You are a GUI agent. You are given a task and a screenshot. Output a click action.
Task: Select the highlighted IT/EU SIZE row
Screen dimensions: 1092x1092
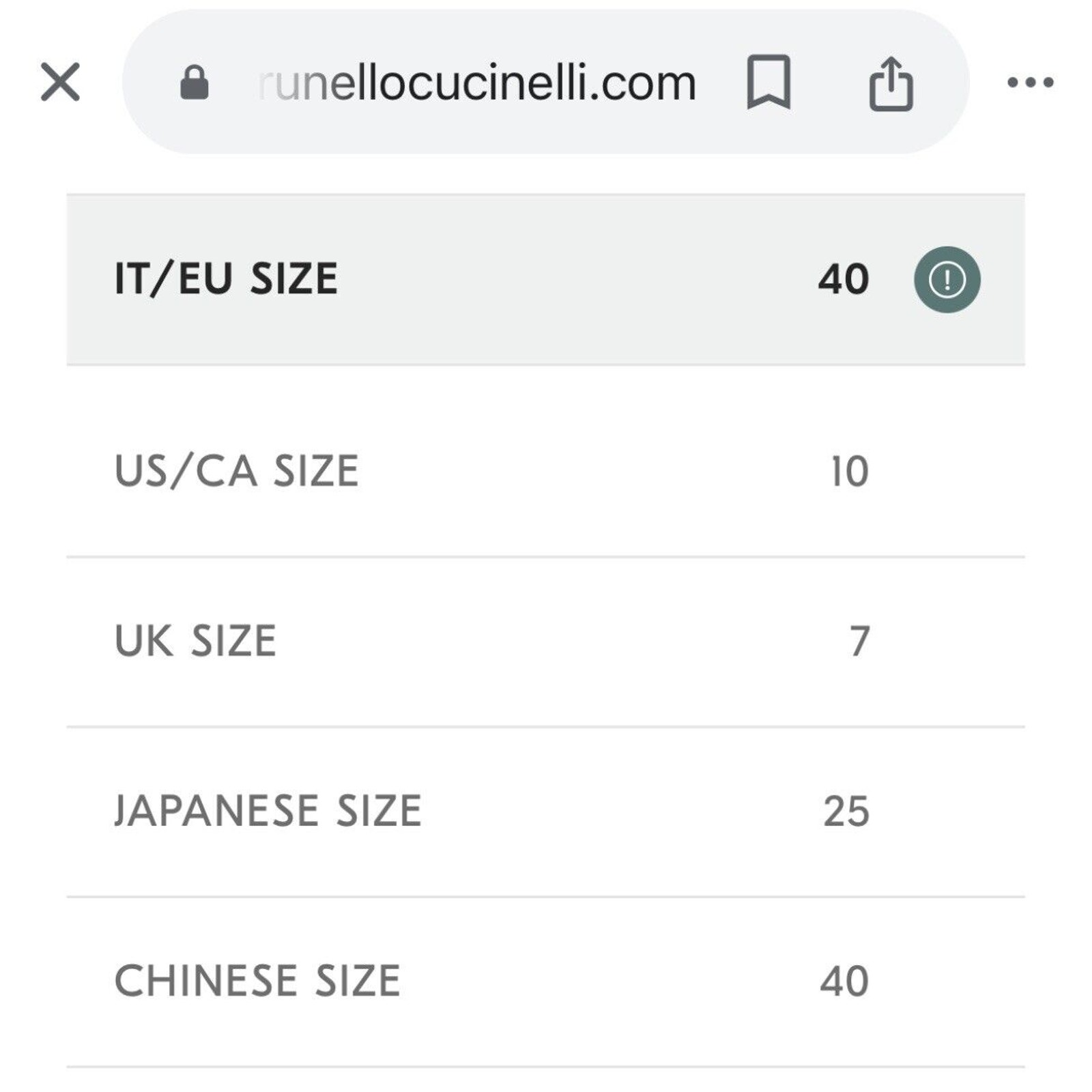[x=545, y=280]
